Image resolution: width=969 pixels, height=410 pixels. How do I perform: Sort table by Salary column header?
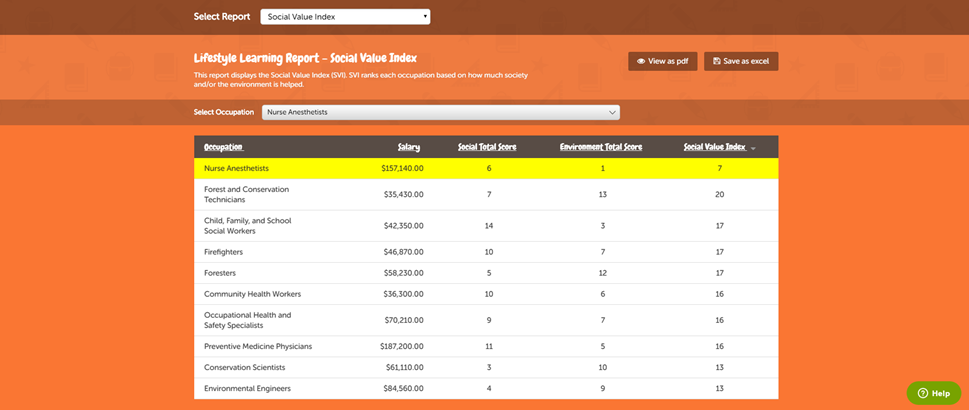point(408,147)
